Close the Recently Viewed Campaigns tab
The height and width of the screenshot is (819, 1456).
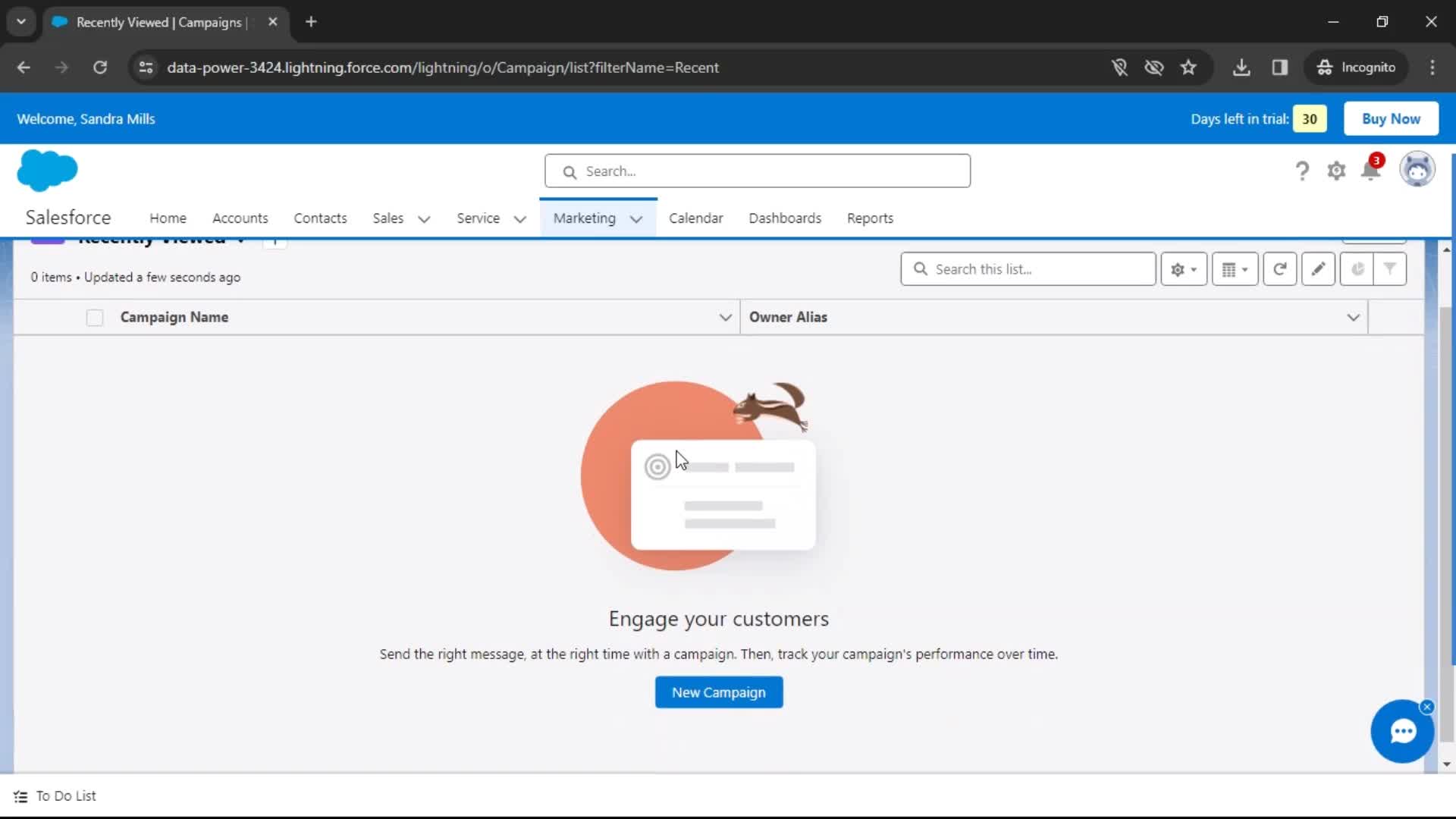272,22
